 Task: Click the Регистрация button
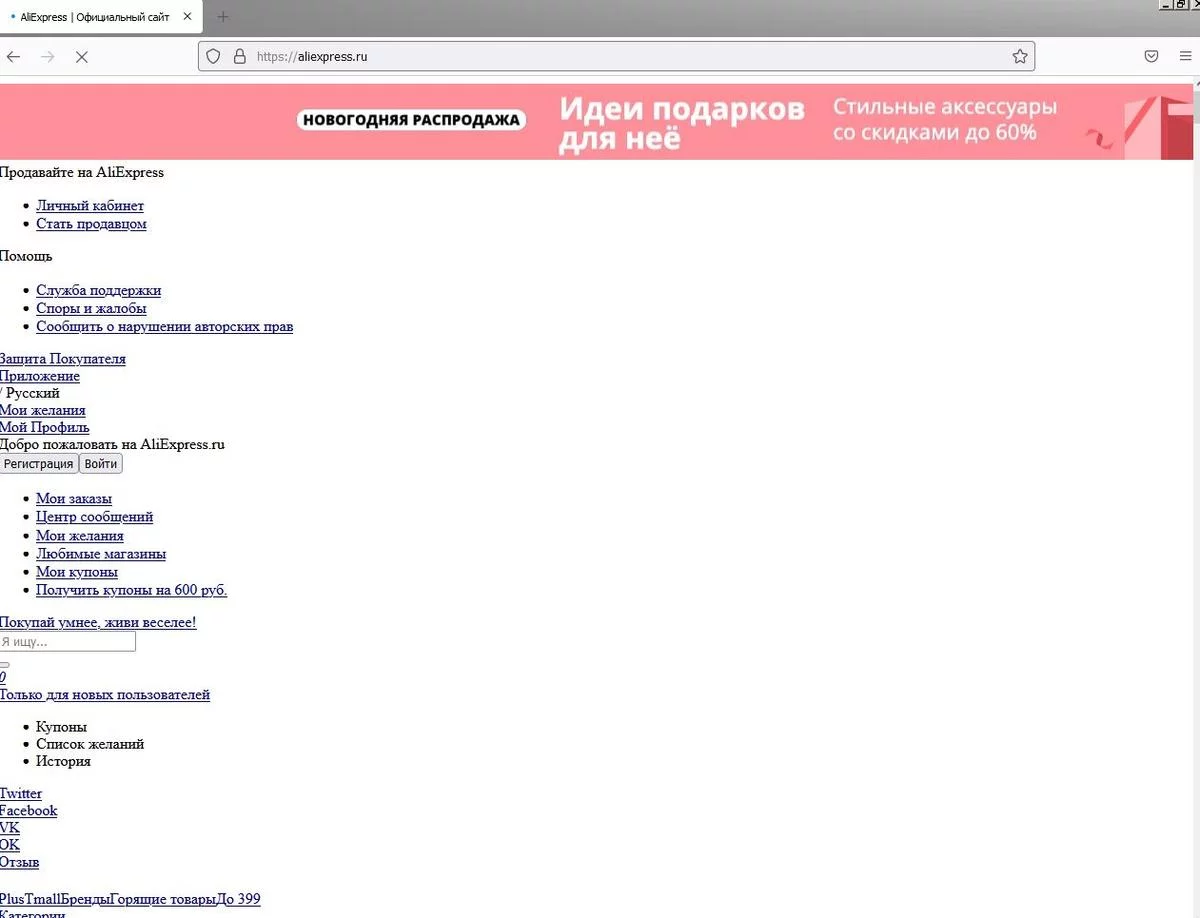pos(39,464)
